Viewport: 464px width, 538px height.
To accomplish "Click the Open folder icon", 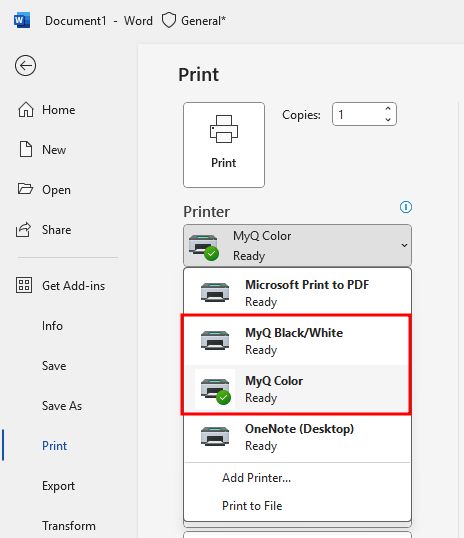I will click(25, 189).
